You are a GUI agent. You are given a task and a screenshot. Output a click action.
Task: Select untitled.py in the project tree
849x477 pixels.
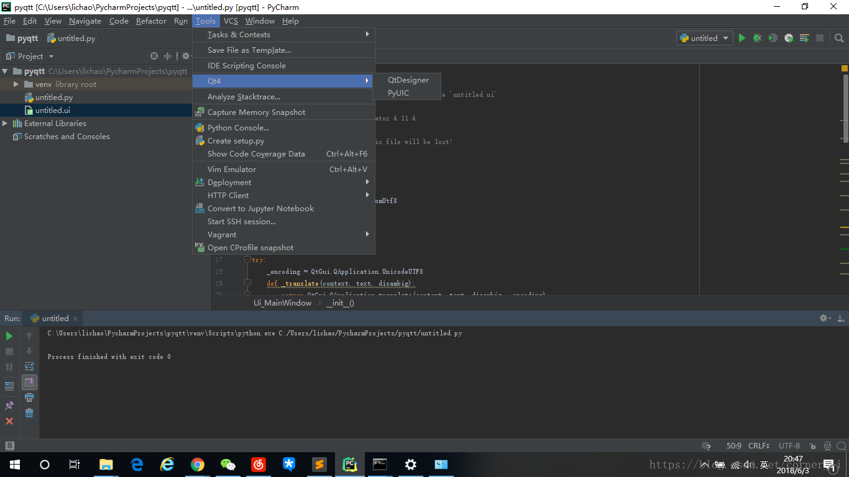pos(54,97)
